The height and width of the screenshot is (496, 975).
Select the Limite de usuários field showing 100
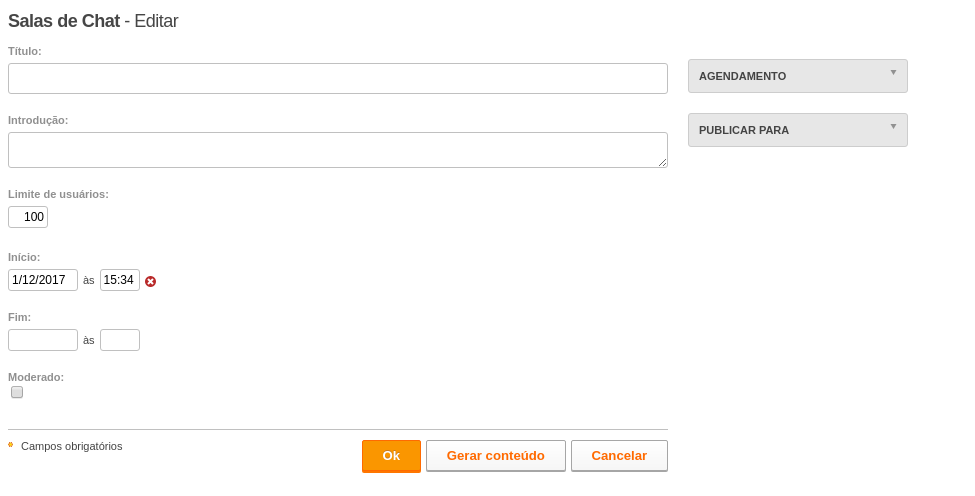[x=28, y=217]
